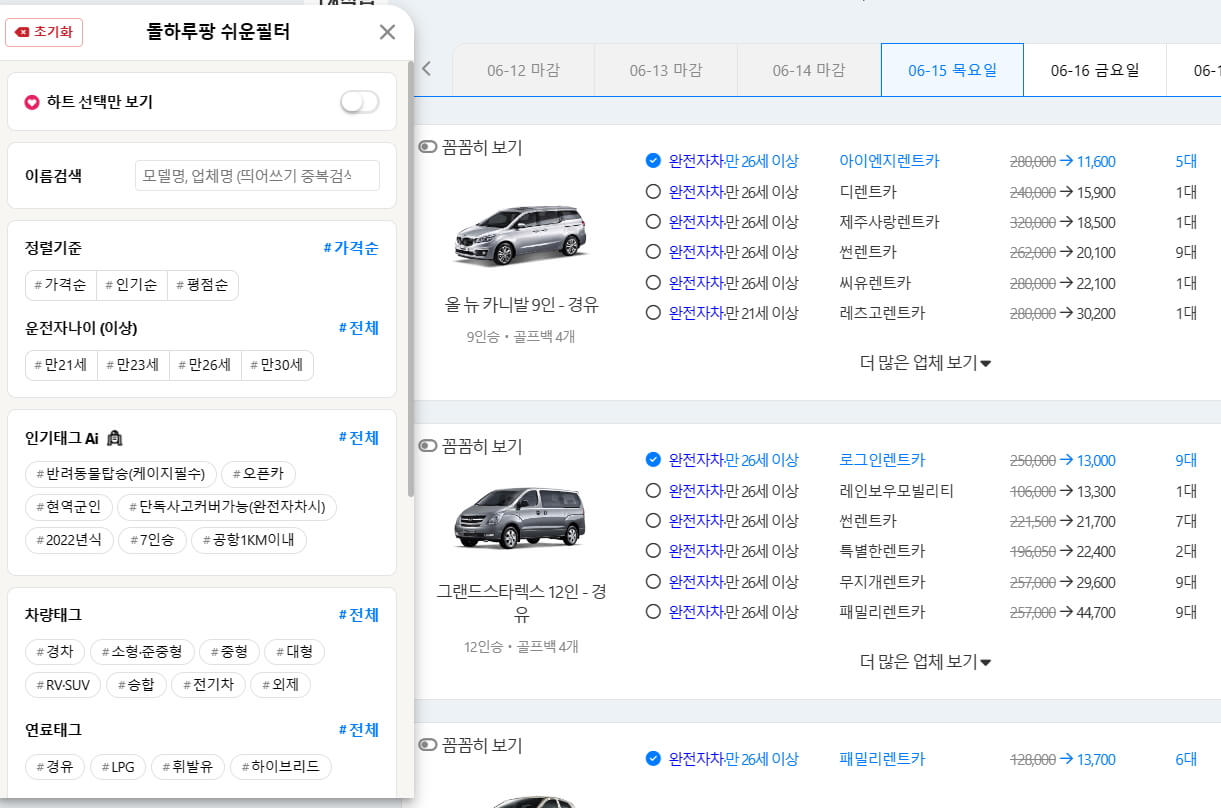Select the #전기차 vehicle tag
This screenshot has height=808, width=1221.
pyautogui.click(x=207, y=685)
